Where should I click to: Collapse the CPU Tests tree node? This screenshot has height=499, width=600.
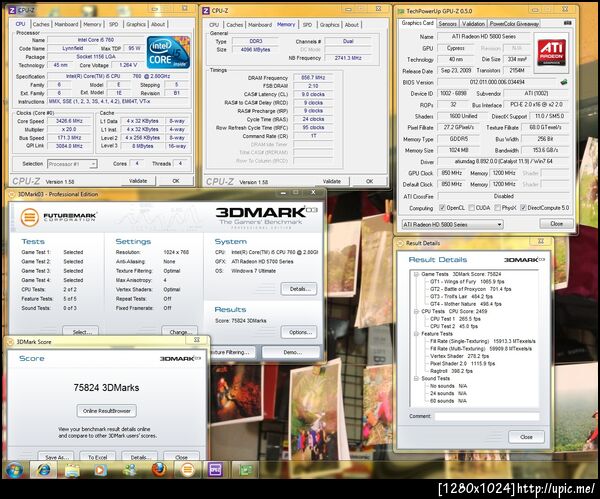point(416,311)
